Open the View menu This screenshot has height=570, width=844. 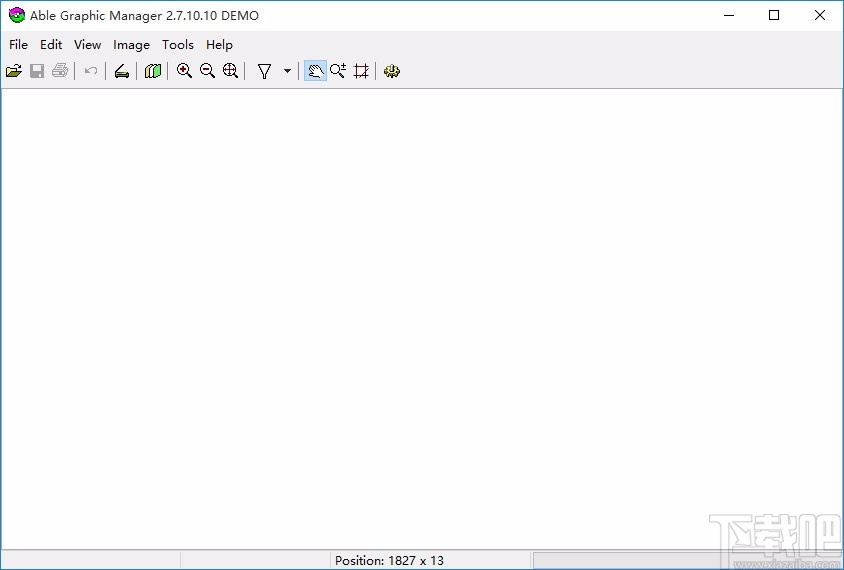click(87, 45)
